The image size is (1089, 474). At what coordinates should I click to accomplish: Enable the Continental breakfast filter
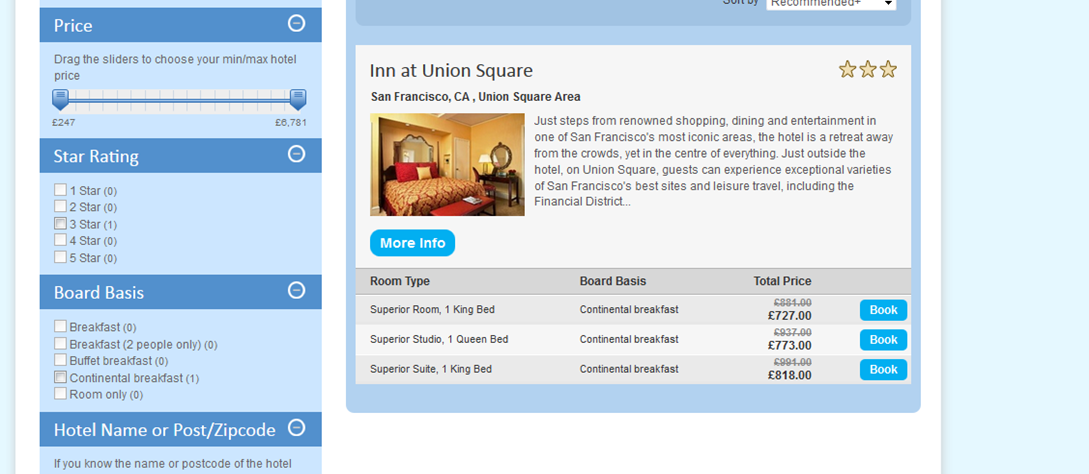pyautogui.click(x=61, y=377)
